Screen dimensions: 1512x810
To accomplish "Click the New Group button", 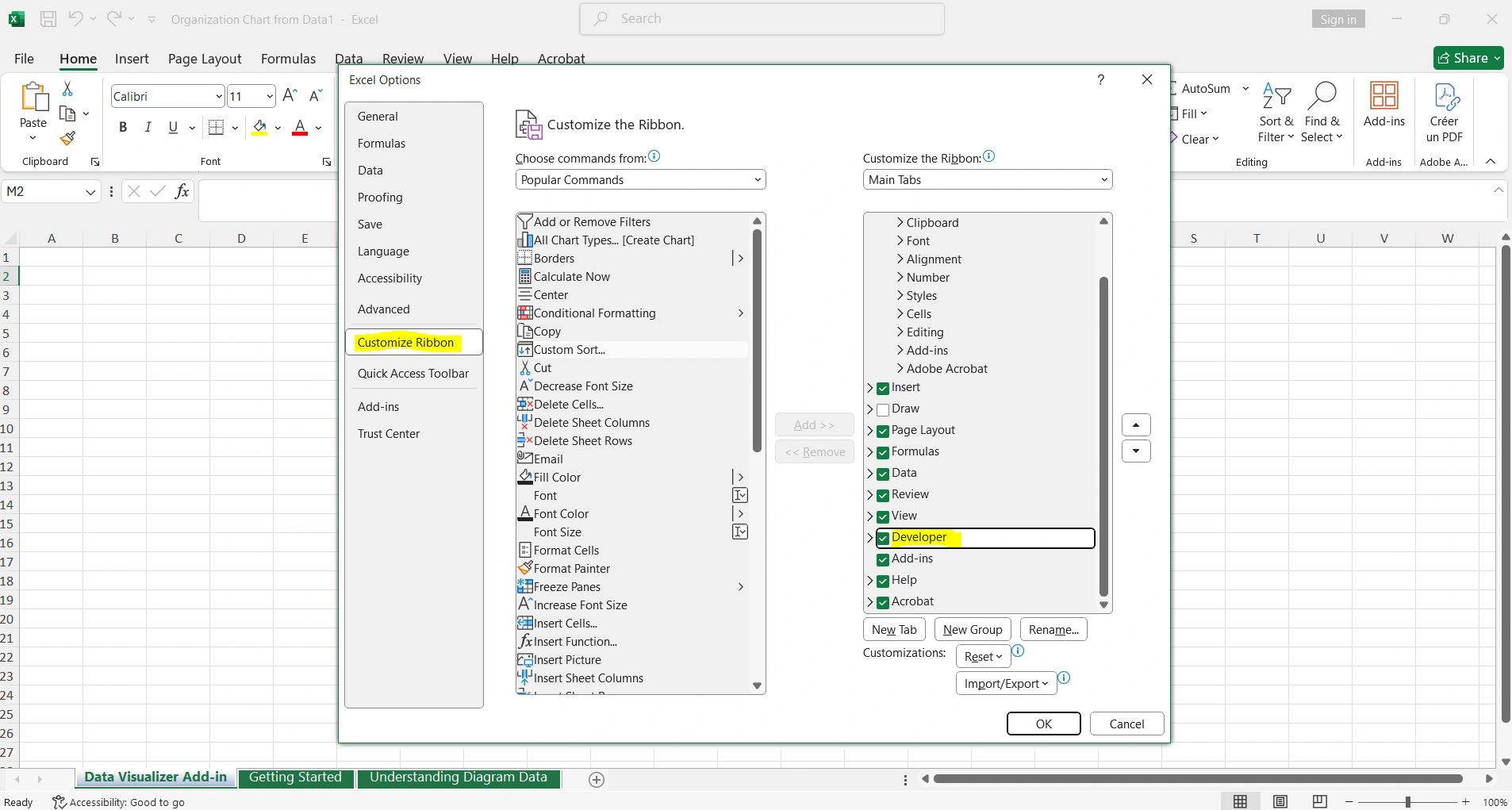I will [x=973, y=630].
